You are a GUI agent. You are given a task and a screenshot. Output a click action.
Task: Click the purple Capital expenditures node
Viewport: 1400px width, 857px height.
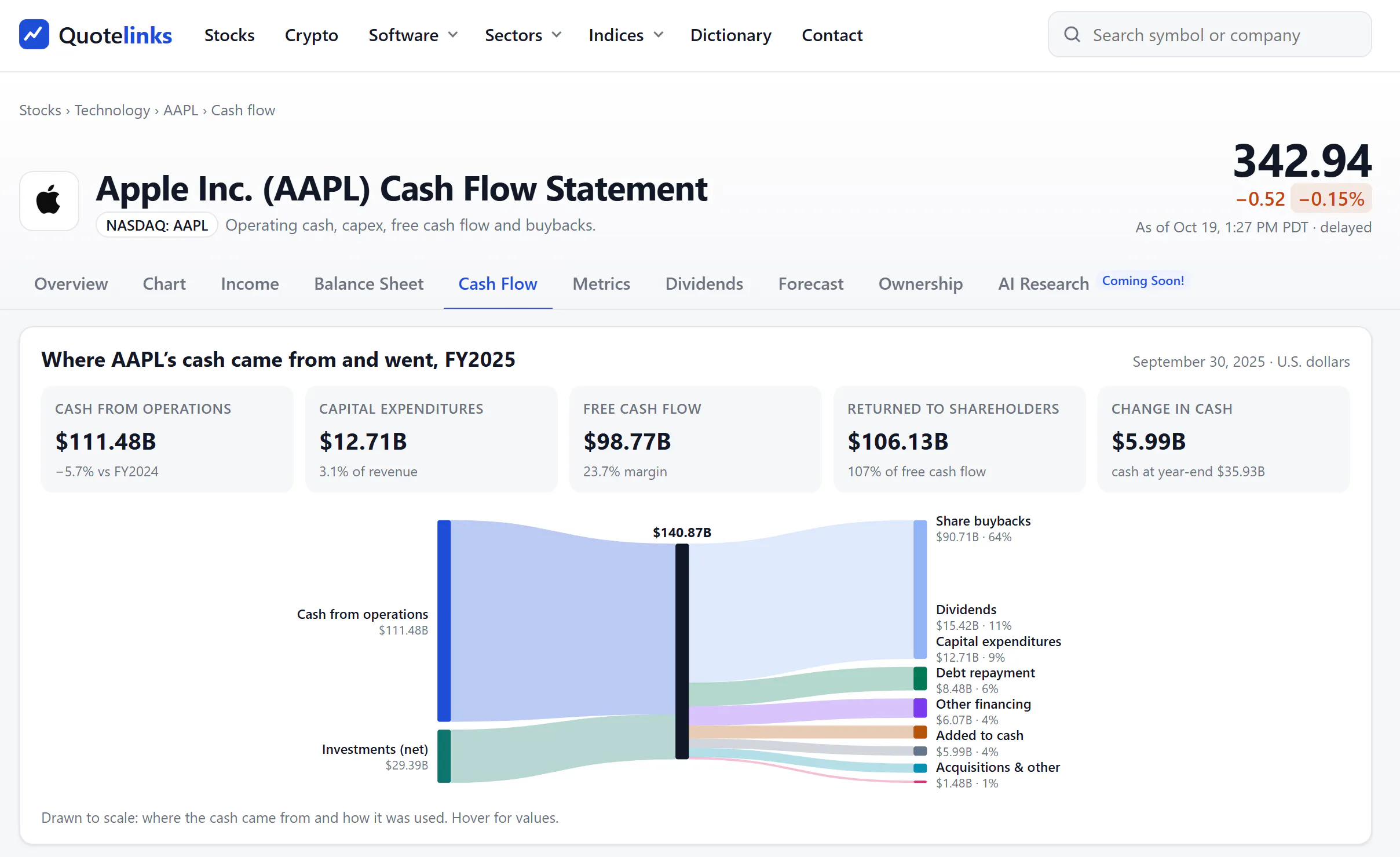(x=920, y=708)
